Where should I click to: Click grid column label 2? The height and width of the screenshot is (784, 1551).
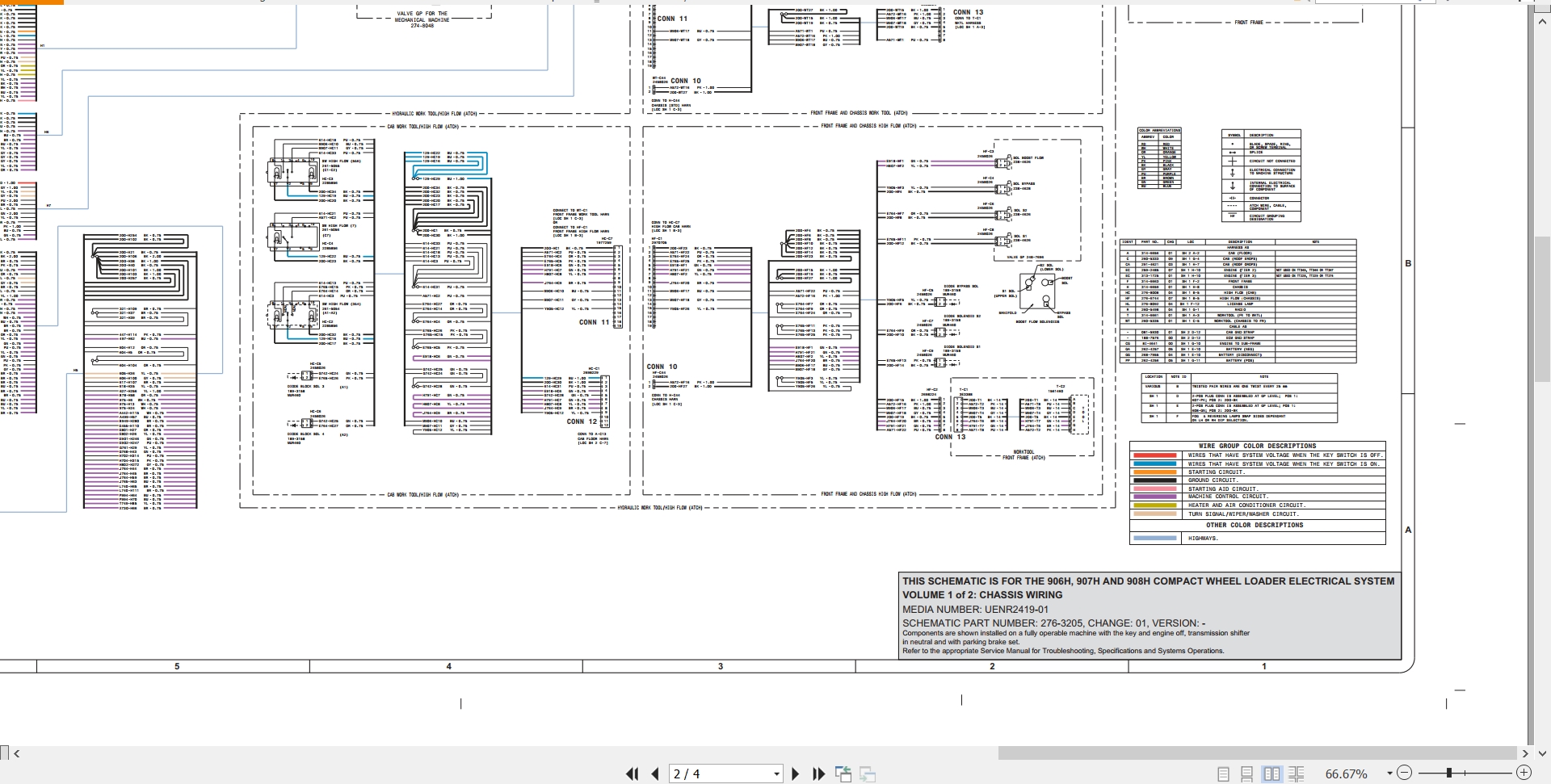[992, 666]
